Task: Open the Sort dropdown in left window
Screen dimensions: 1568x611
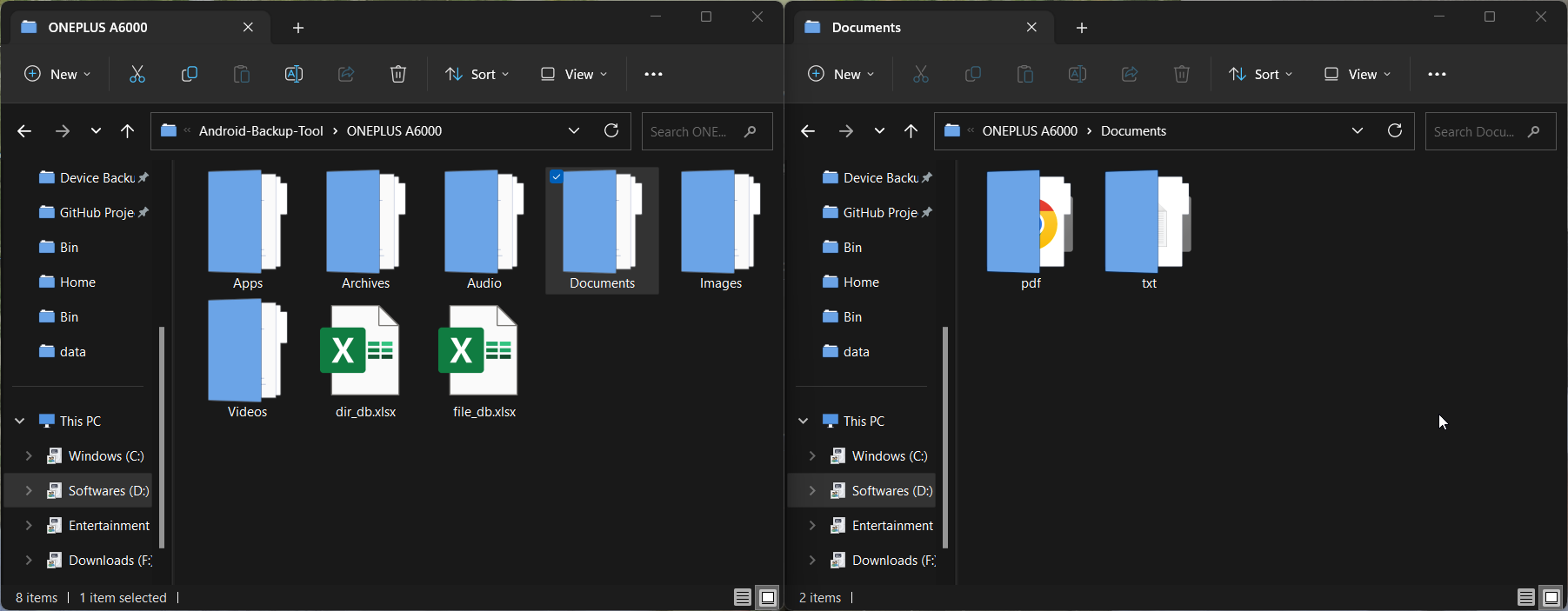Action: point(477,75)
